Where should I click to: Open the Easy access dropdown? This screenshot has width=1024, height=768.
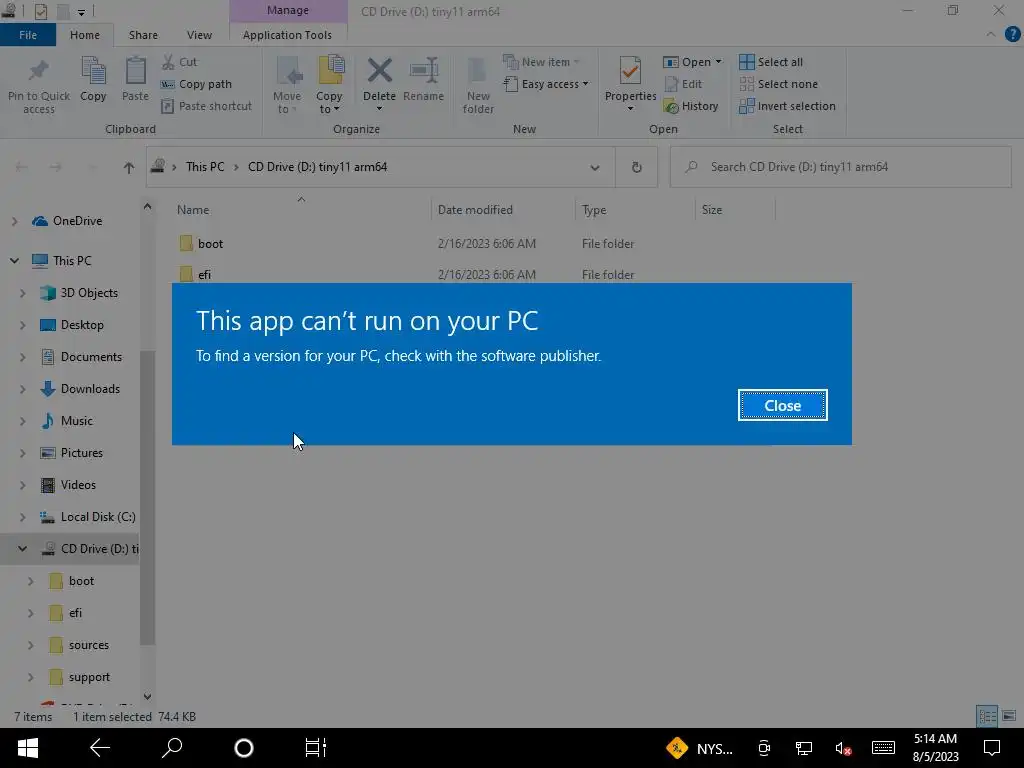(546, 84)
